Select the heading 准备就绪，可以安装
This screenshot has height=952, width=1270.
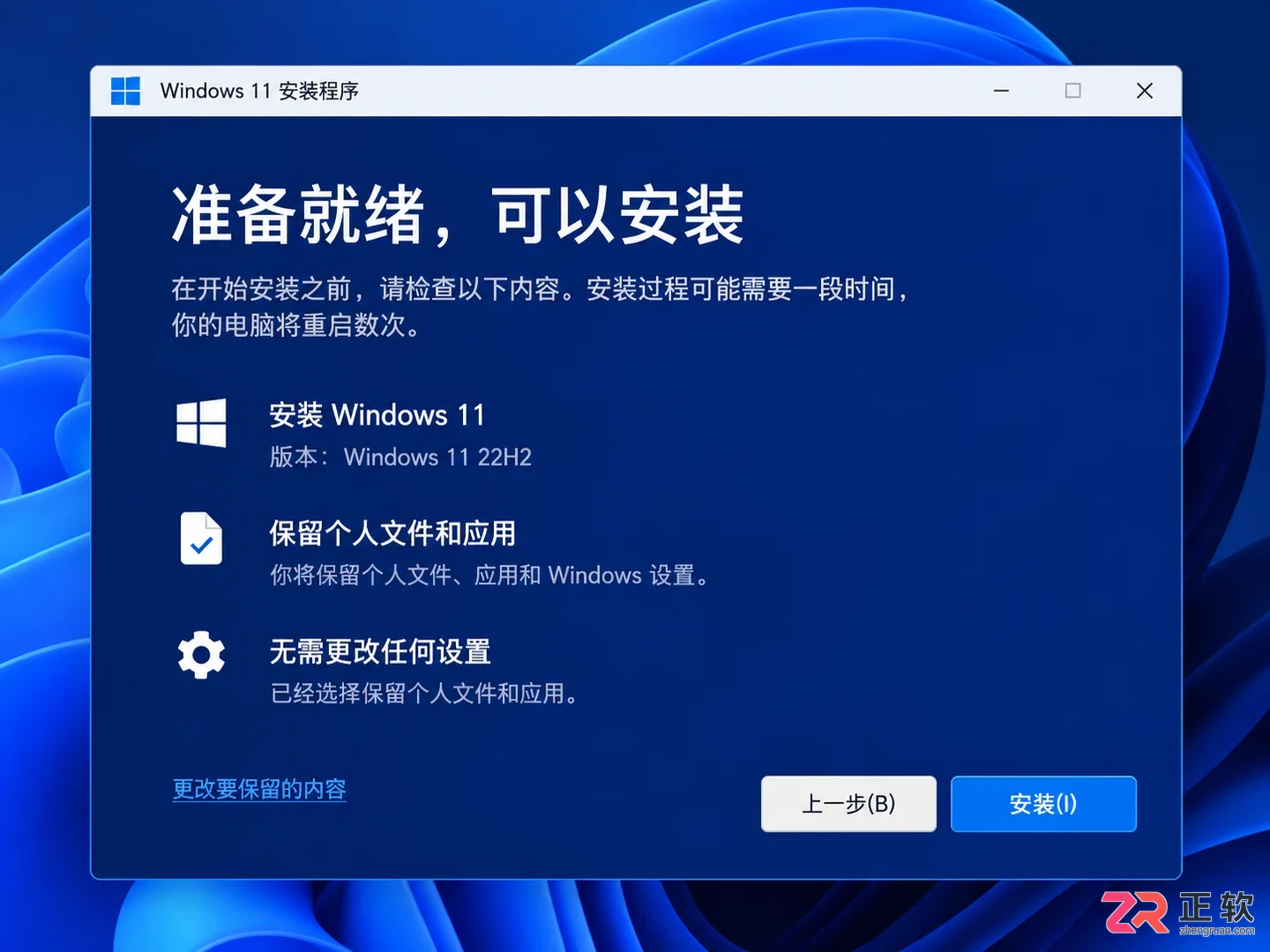point(458,215)
